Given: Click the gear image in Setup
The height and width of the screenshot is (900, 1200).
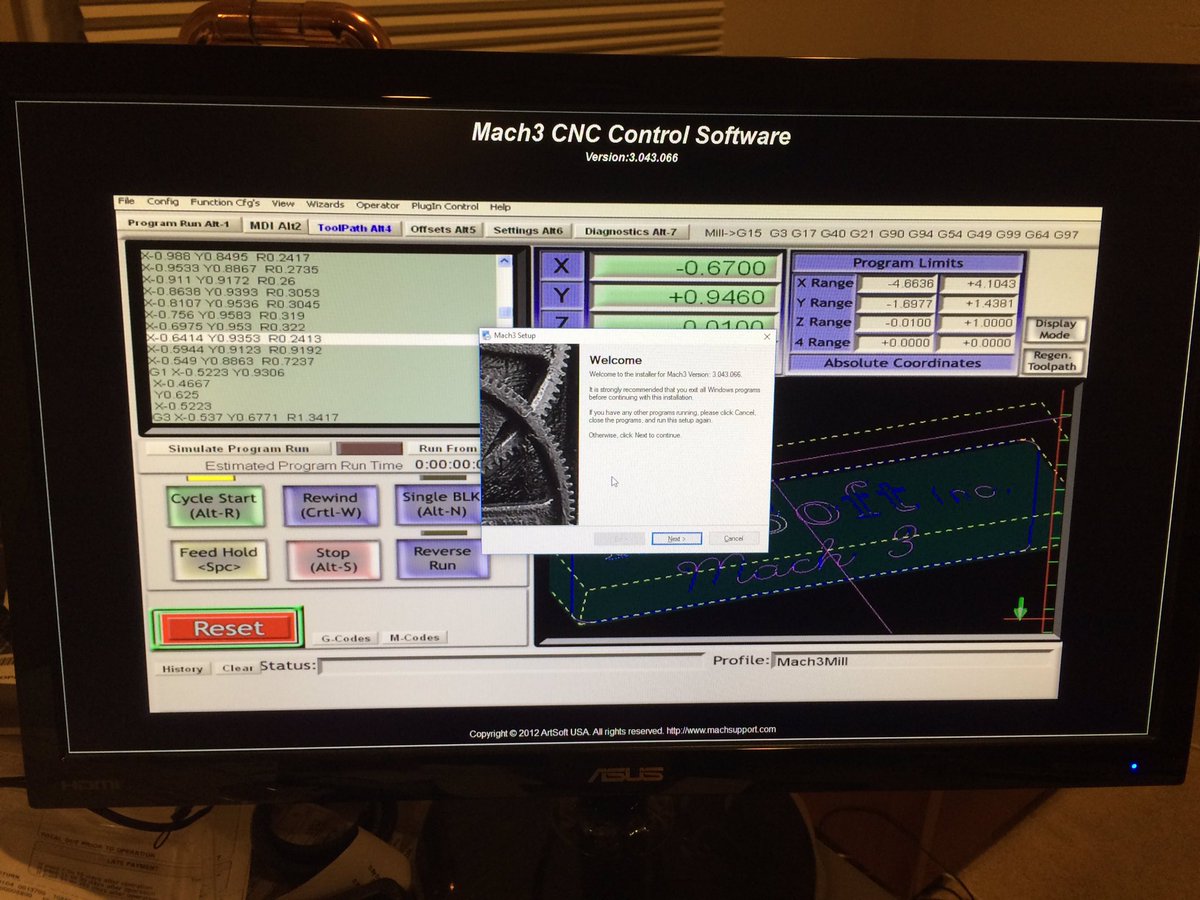Looking at the screenshot, I should click(x=530, y=434).
